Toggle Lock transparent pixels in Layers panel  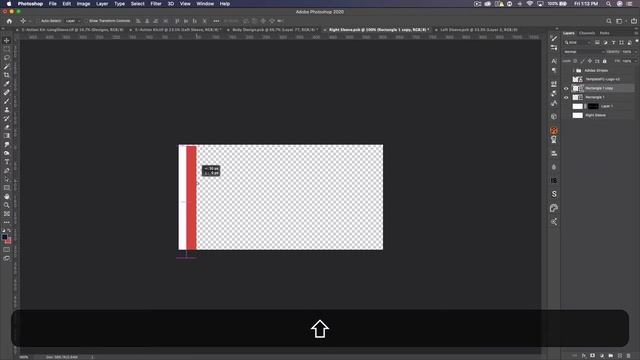point(575,61)
